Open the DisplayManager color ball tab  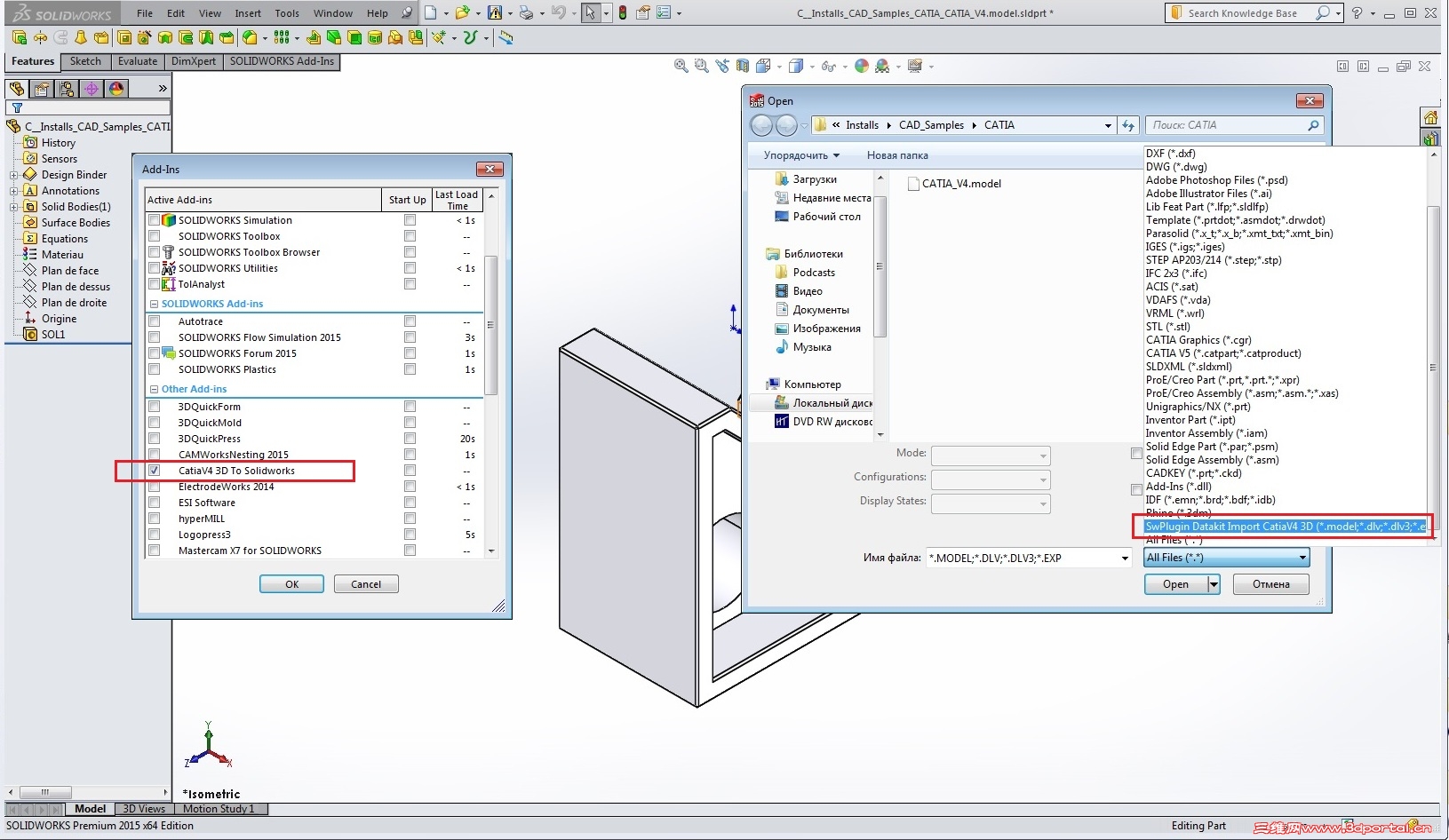point(116,89)
